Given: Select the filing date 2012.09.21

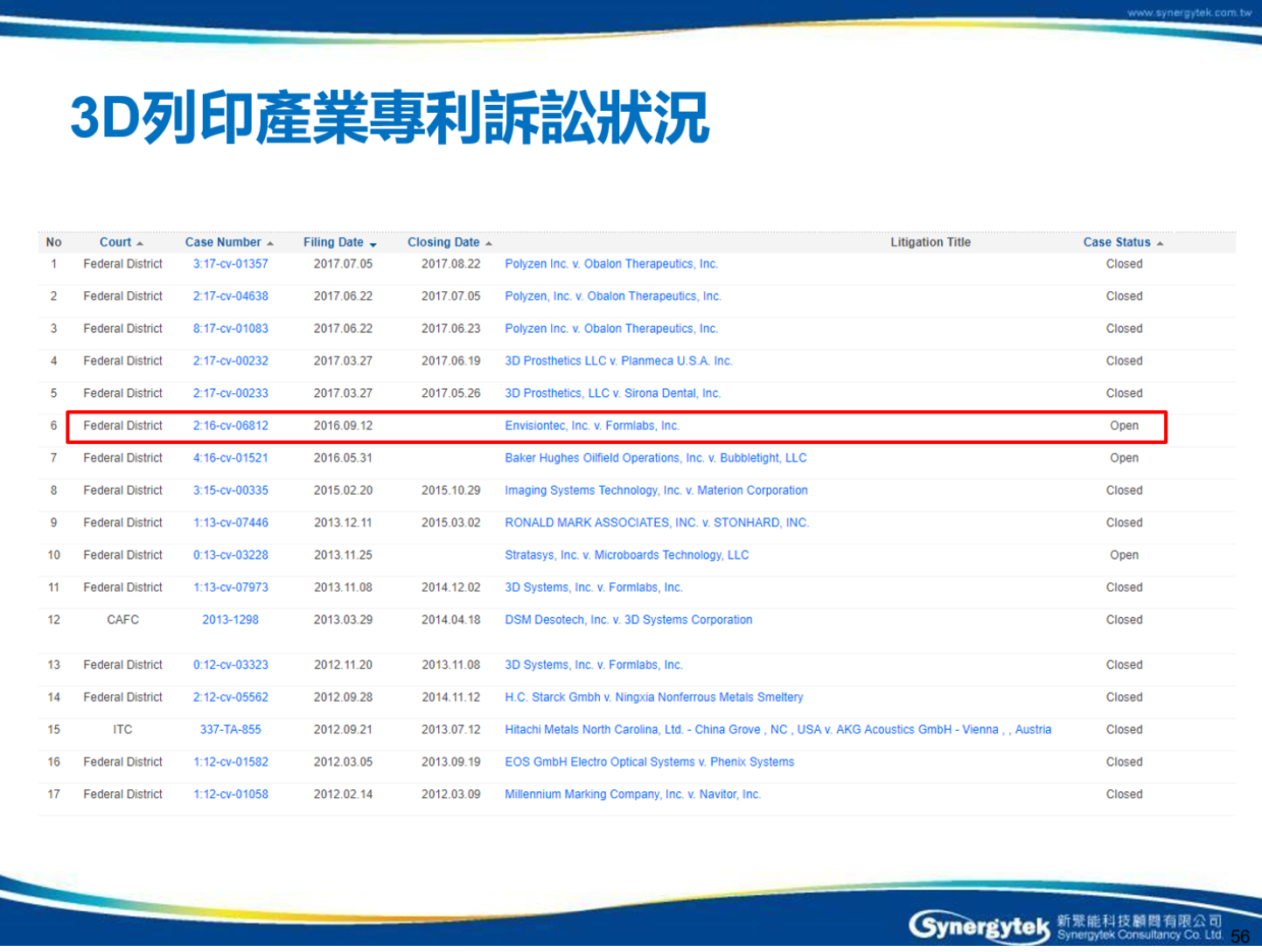Looking at the screenshot, I should click(x=343, y=730).
